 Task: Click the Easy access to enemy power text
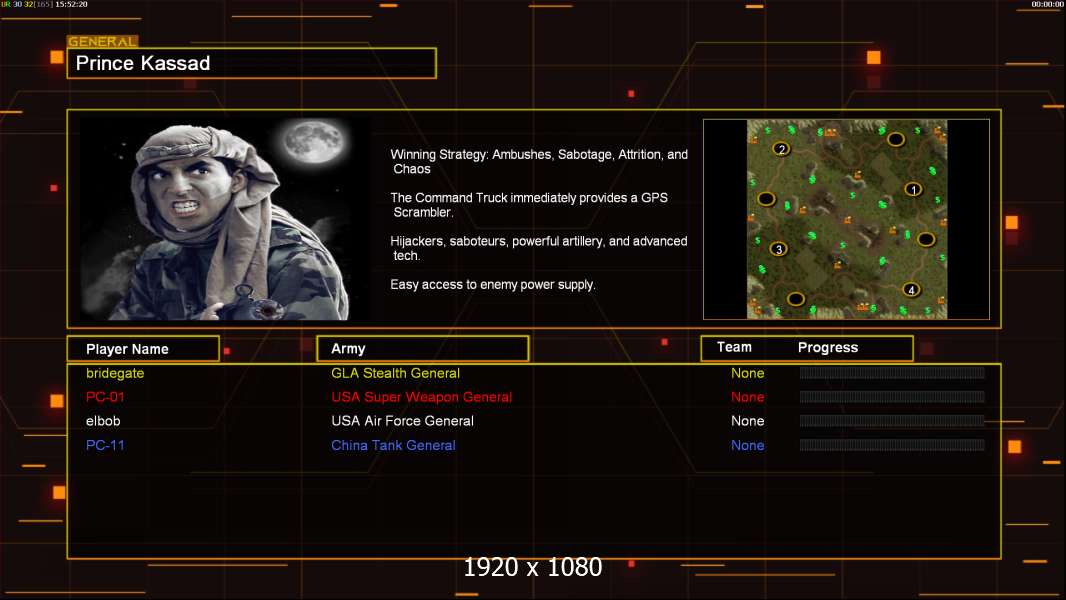pyautogui.click(x=492, y=285)
